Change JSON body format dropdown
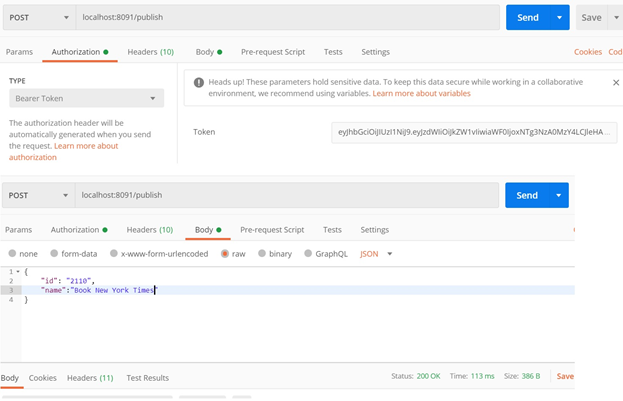This screenshot has height=401, width=623. (376, 254)
